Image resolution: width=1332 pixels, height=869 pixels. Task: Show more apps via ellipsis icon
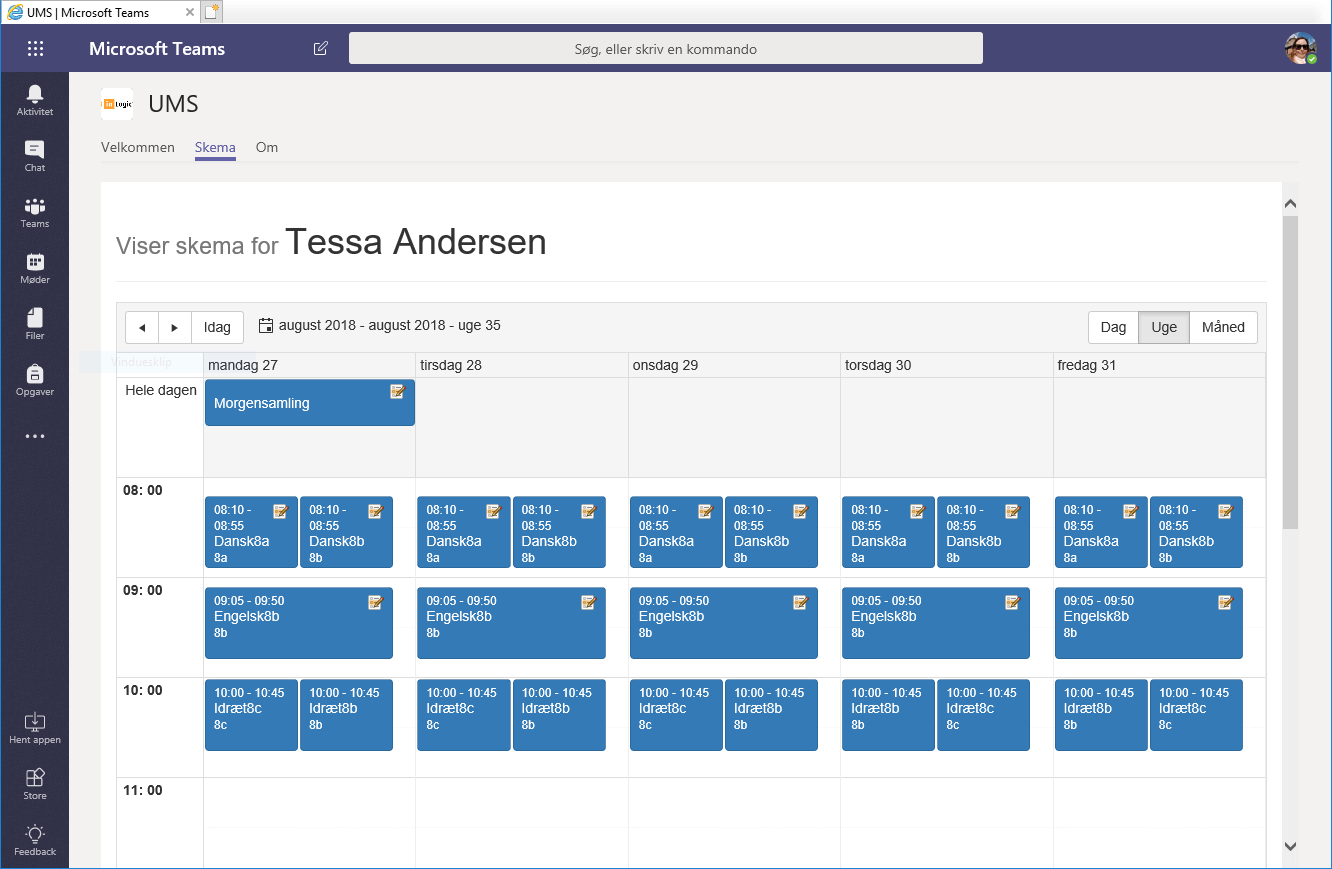[x=35, y=437]
